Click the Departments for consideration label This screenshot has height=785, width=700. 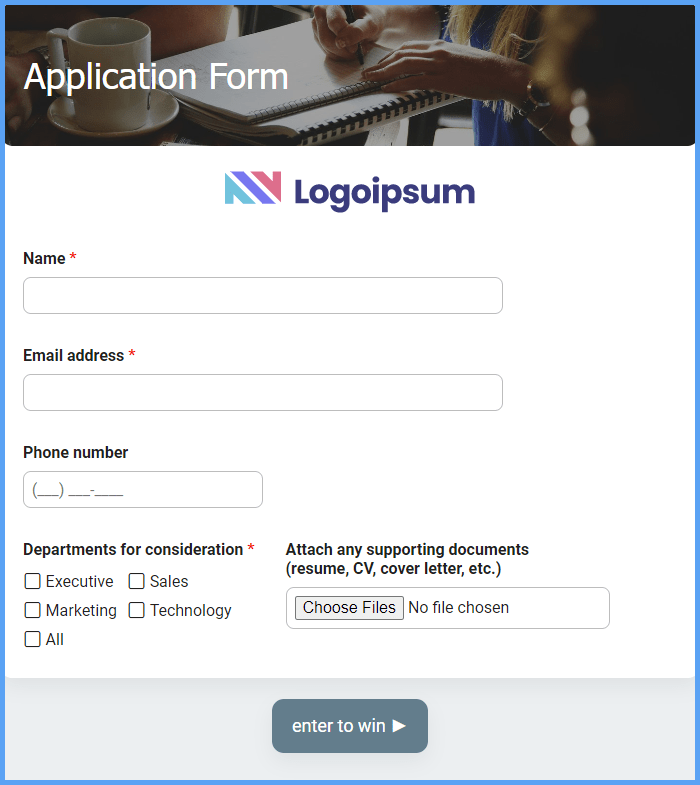(x=133, y=550)
